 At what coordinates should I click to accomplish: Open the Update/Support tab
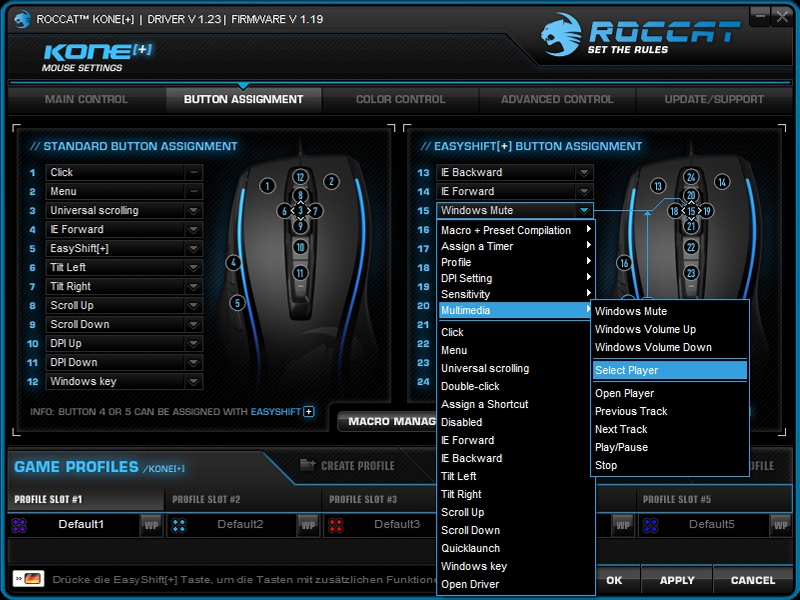tap(714, 99)
